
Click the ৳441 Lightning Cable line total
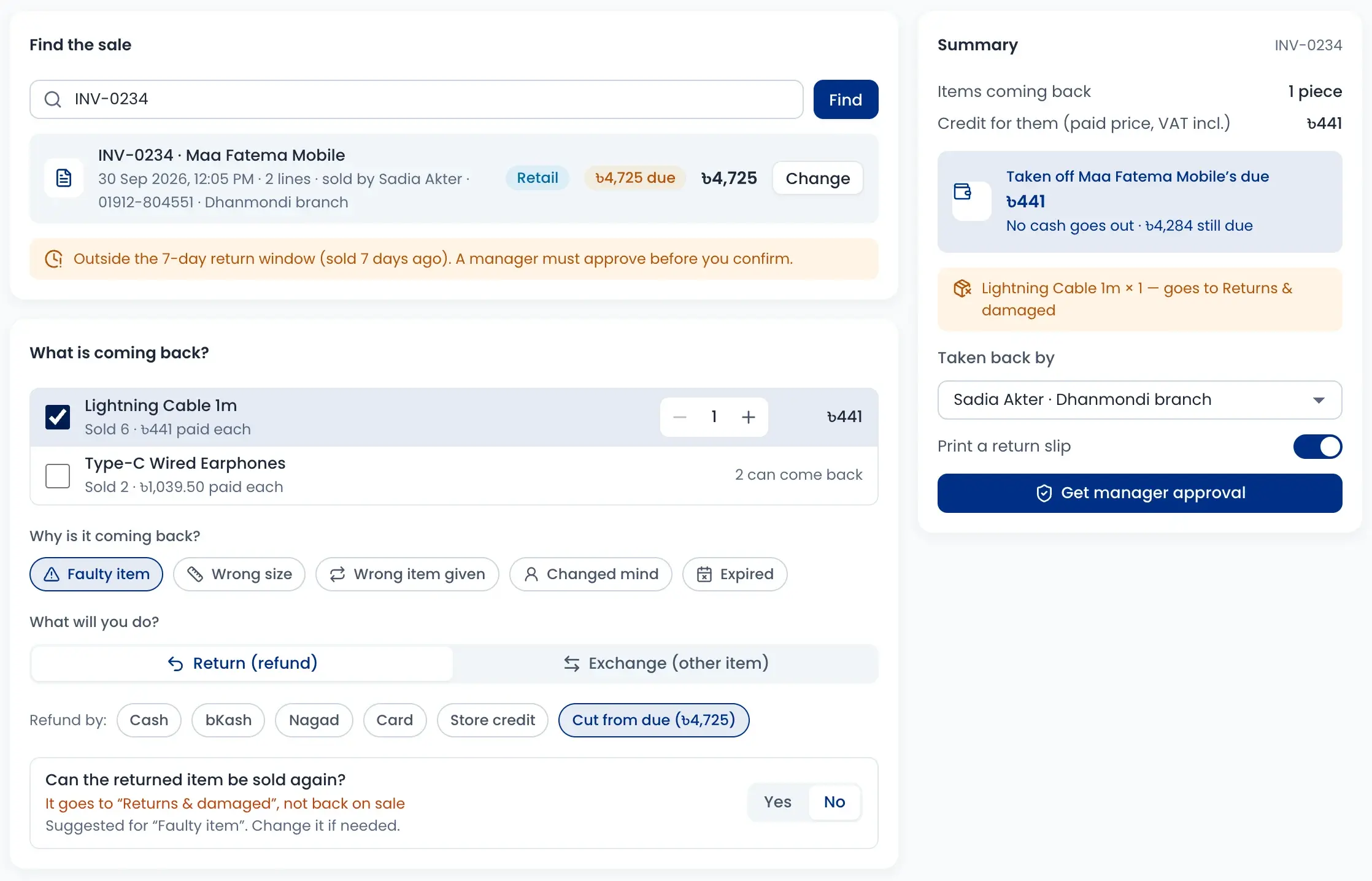click(844, 417)
